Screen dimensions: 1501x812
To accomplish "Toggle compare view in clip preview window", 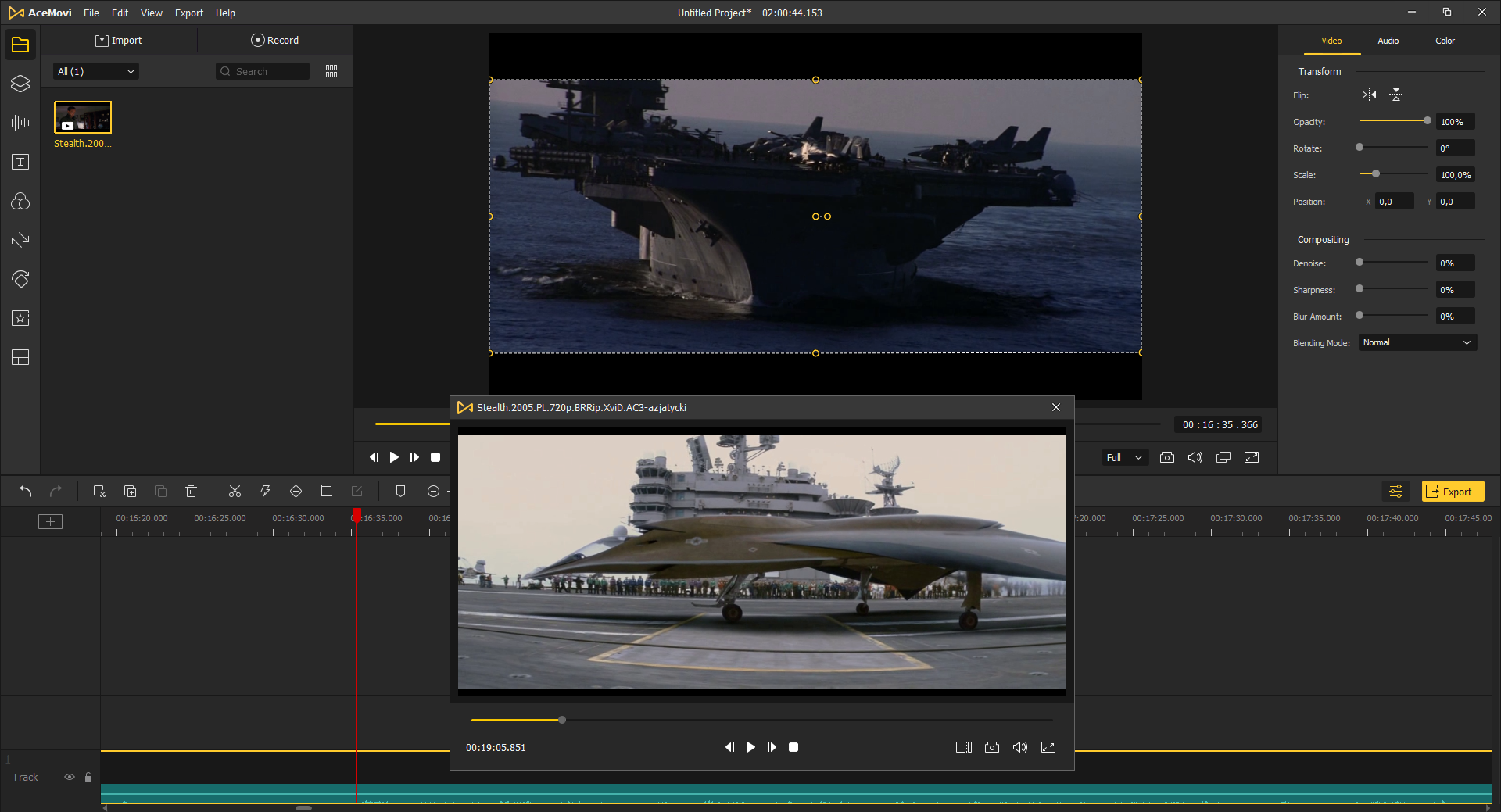I will pyautogui.click(x=964, y=748).
